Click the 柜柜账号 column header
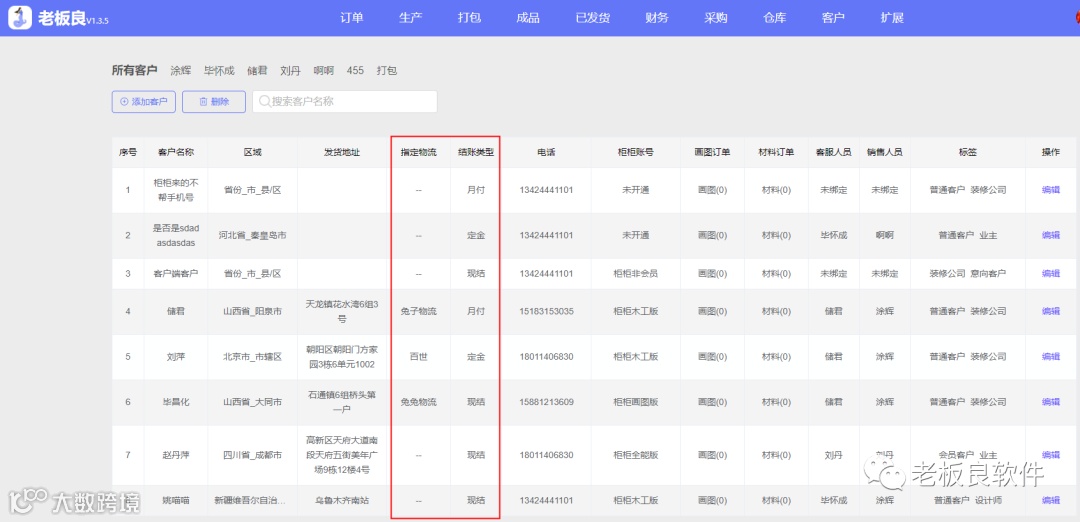 [x=635, y=153]
